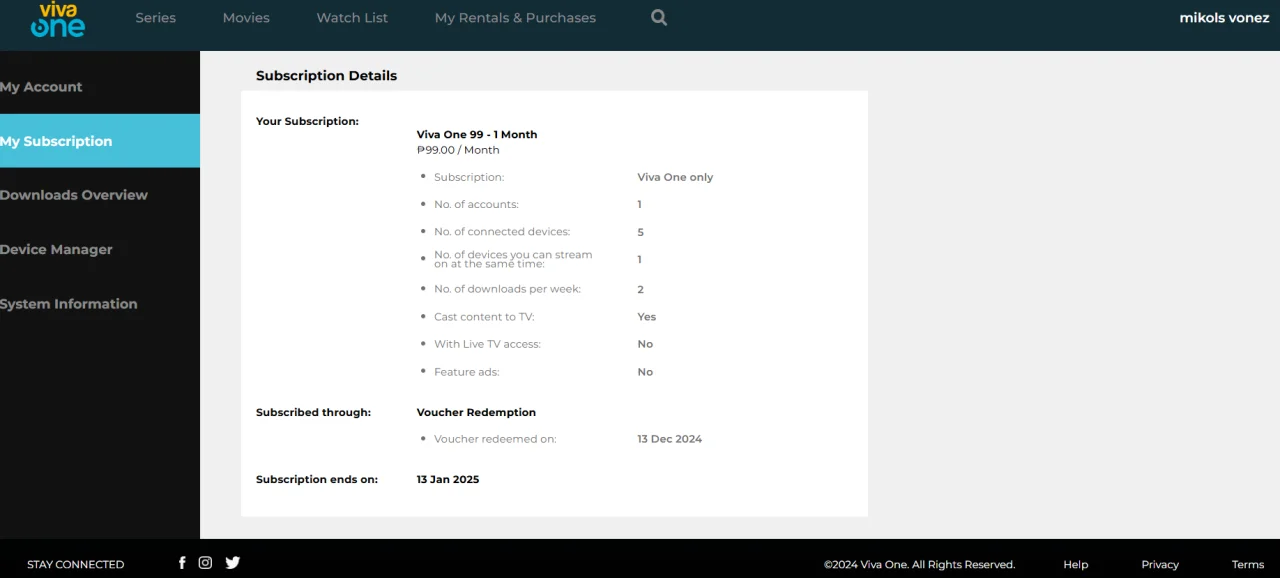1280x578 pixels.
Task: Open the mikols vonez profile menu
Action: tap(1224, 18)
